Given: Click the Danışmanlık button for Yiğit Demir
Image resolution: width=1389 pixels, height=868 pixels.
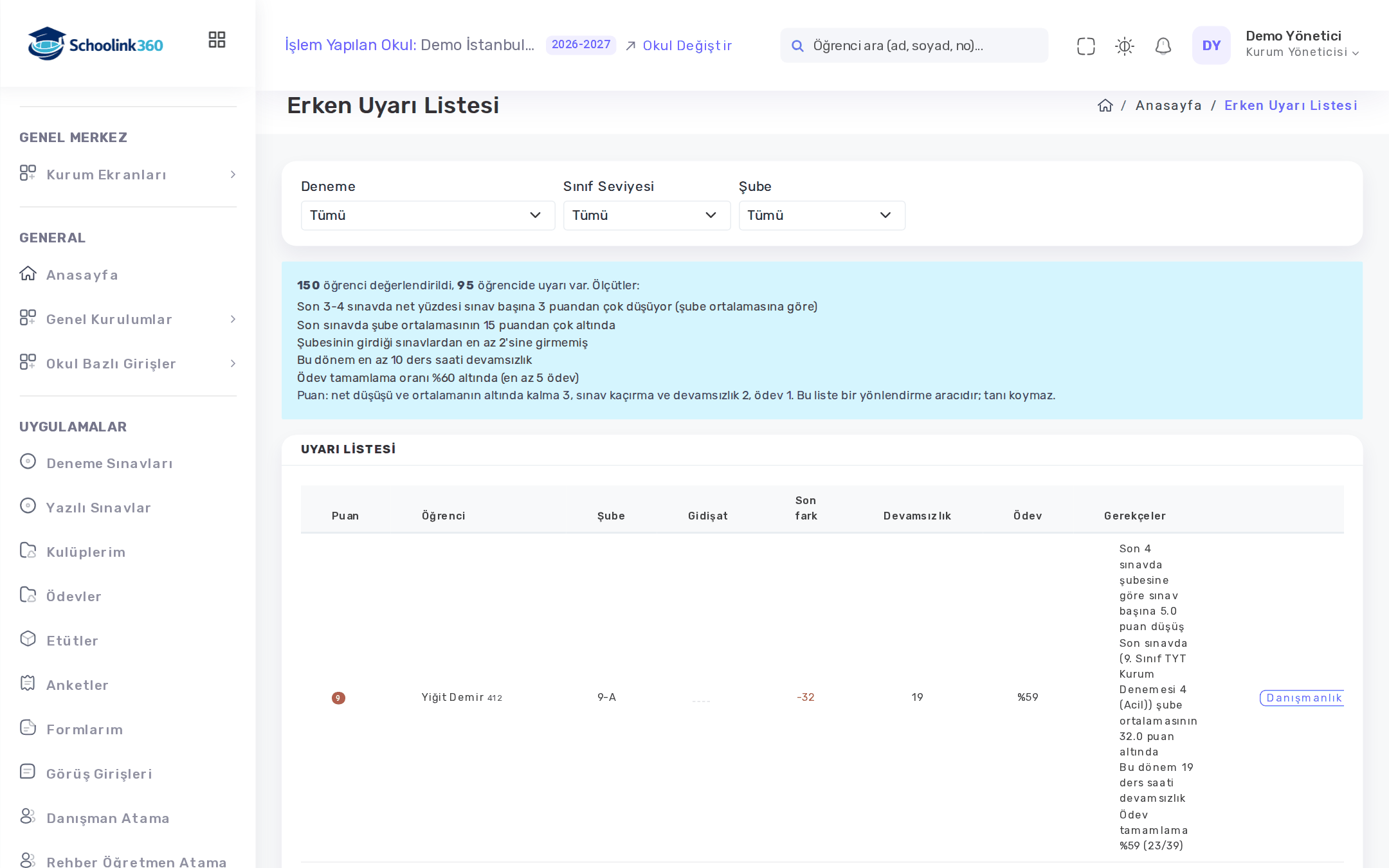Looking at the screenshot, I should click(x=1302, y=698).
